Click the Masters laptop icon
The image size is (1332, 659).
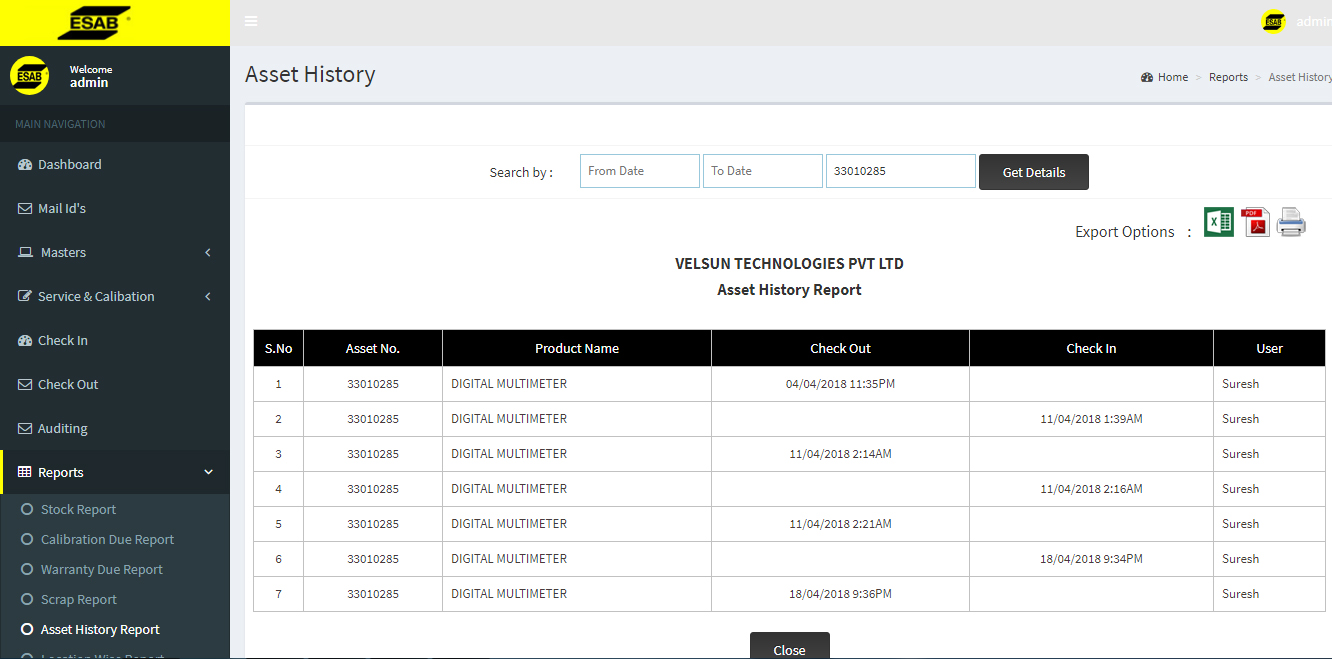click(x=26, y=253)
